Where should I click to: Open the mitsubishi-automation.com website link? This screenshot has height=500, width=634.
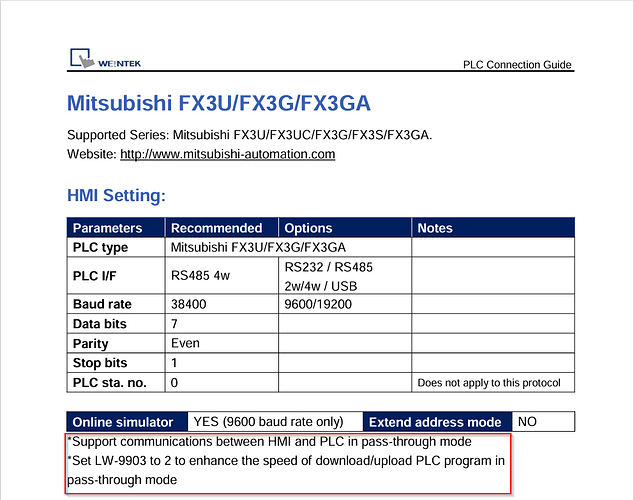coord(228,154)
